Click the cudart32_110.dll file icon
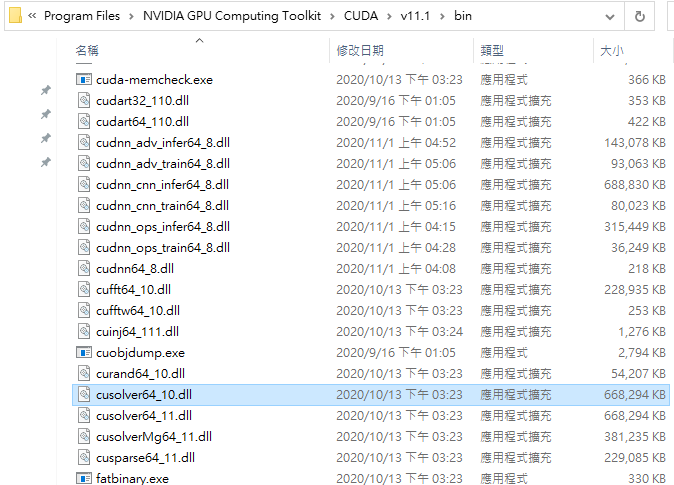Screen dimensions: 674x485 [84, 101]
